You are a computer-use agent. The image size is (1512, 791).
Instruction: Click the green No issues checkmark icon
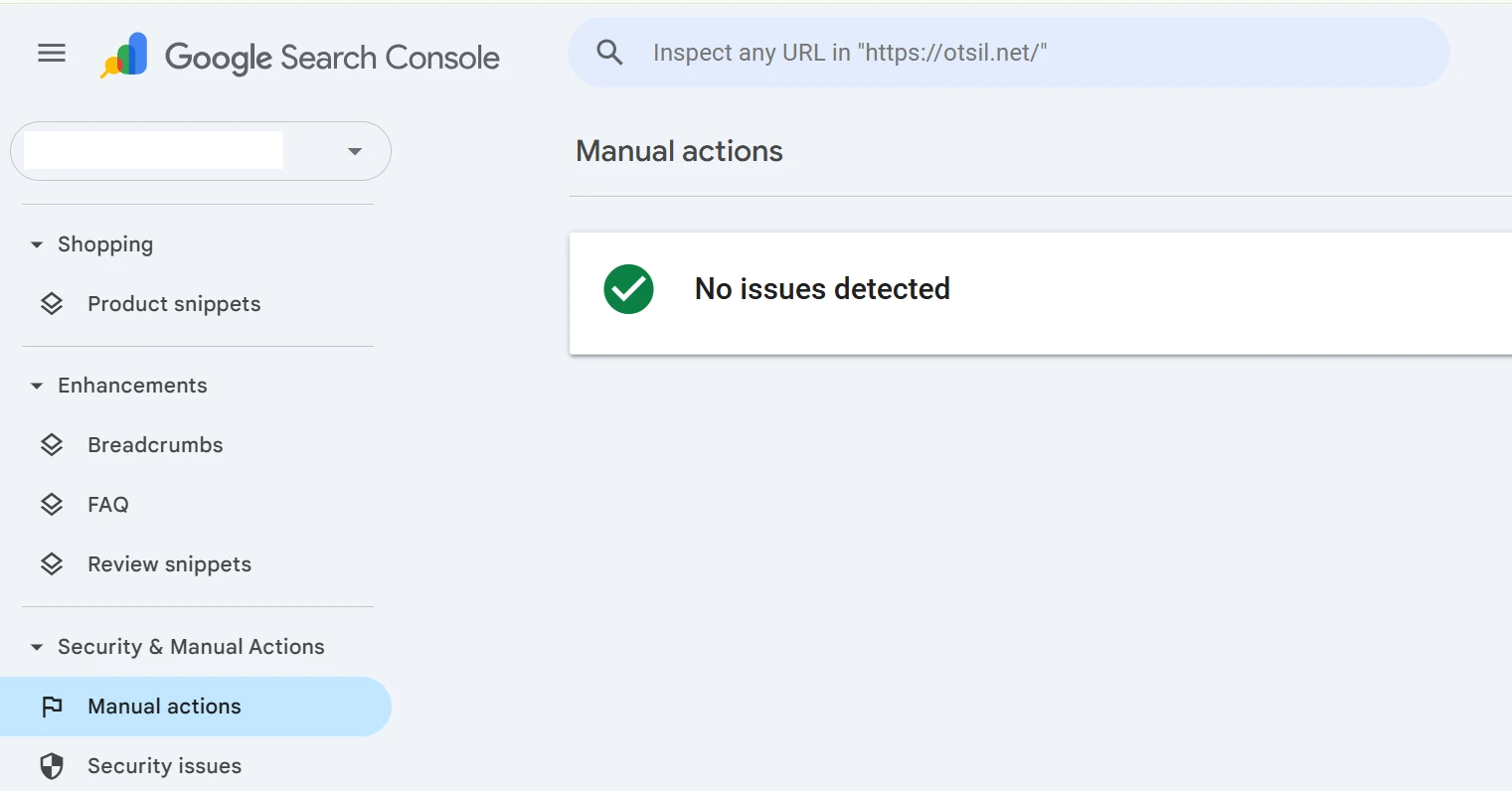pos(628,289)
